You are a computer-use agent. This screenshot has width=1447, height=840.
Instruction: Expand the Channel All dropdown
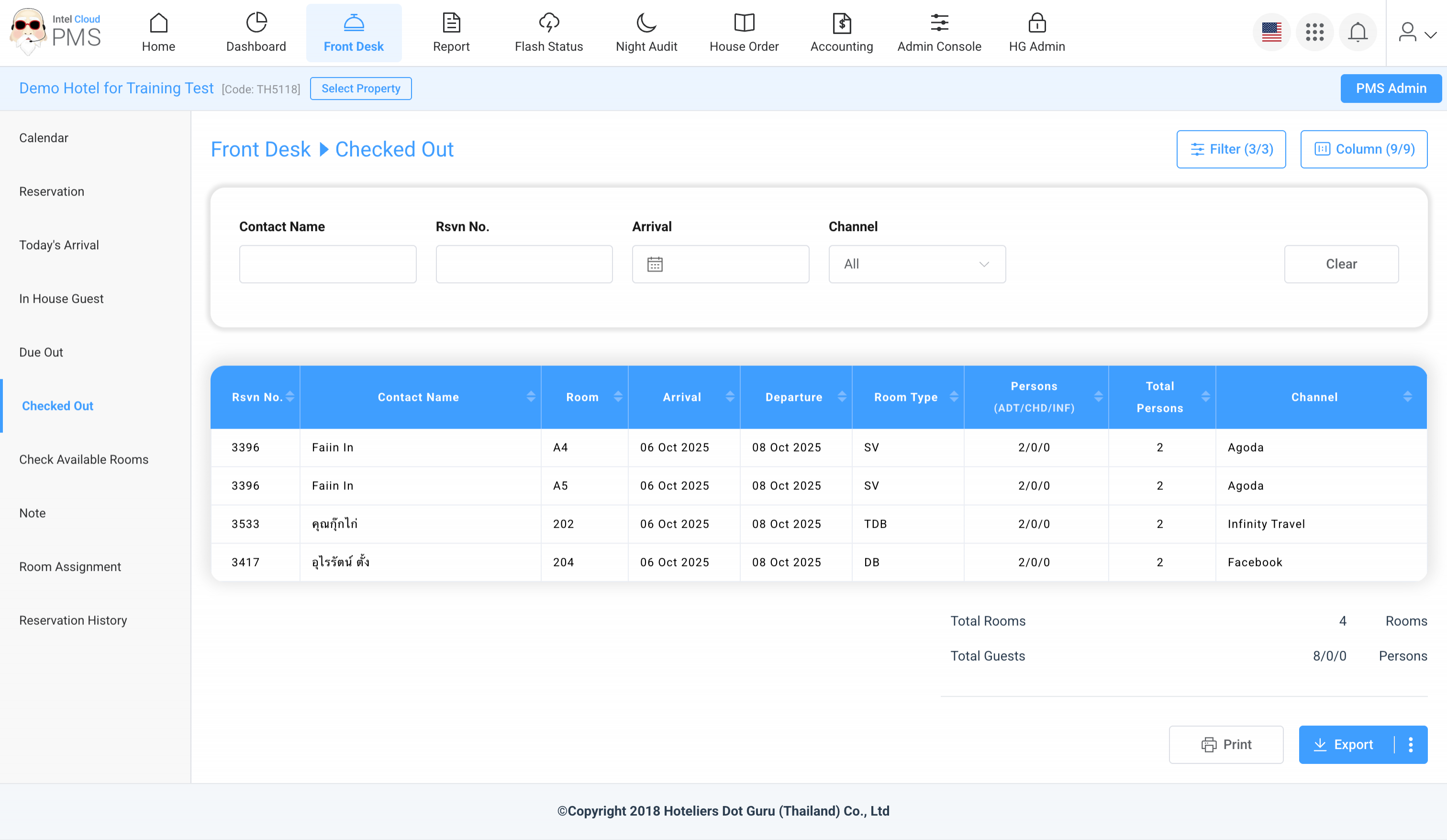tap(917, 264)
